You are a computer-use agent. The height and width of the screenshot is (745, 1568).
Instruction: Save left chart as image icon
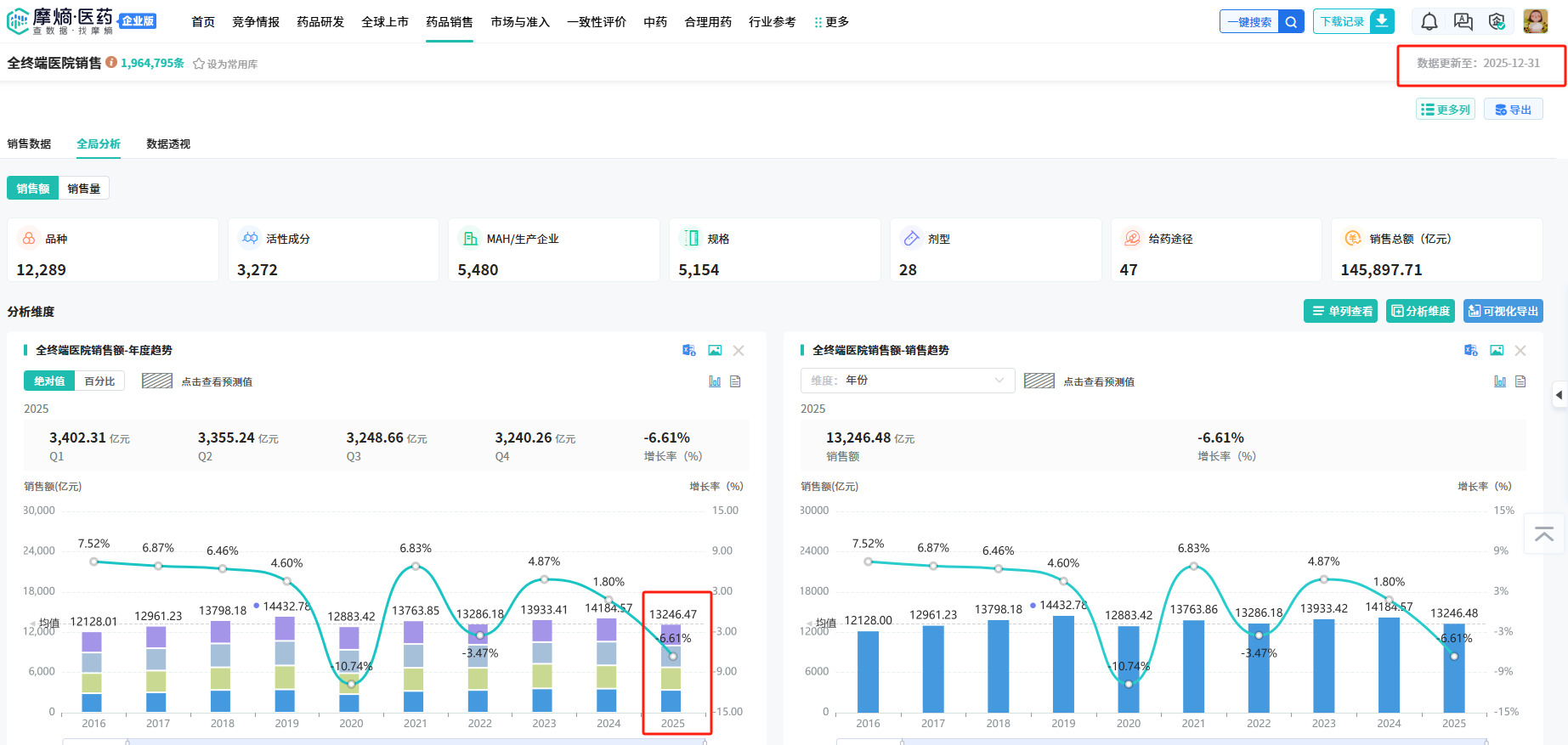pos(715,350)
